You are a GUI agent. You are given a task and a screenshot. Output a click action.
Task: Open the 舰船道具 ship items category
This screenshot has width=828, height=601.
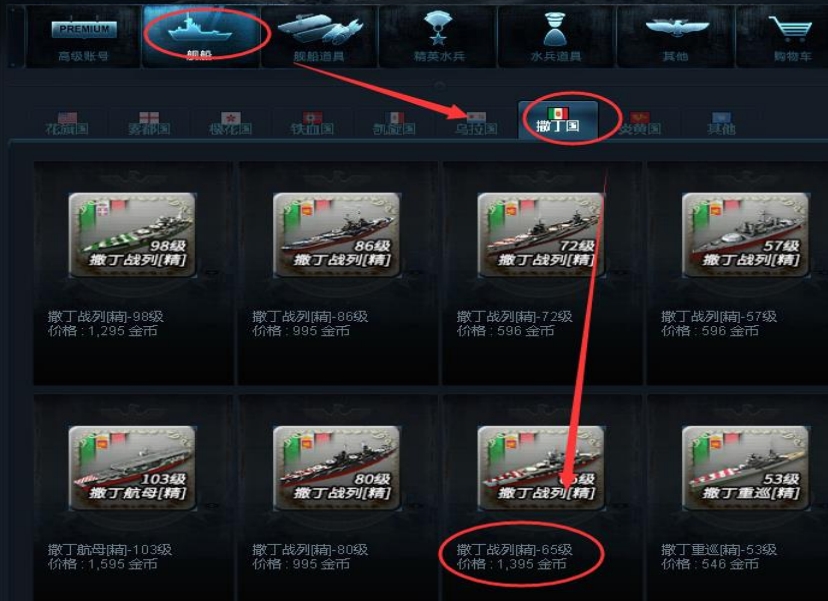(319, 37)
